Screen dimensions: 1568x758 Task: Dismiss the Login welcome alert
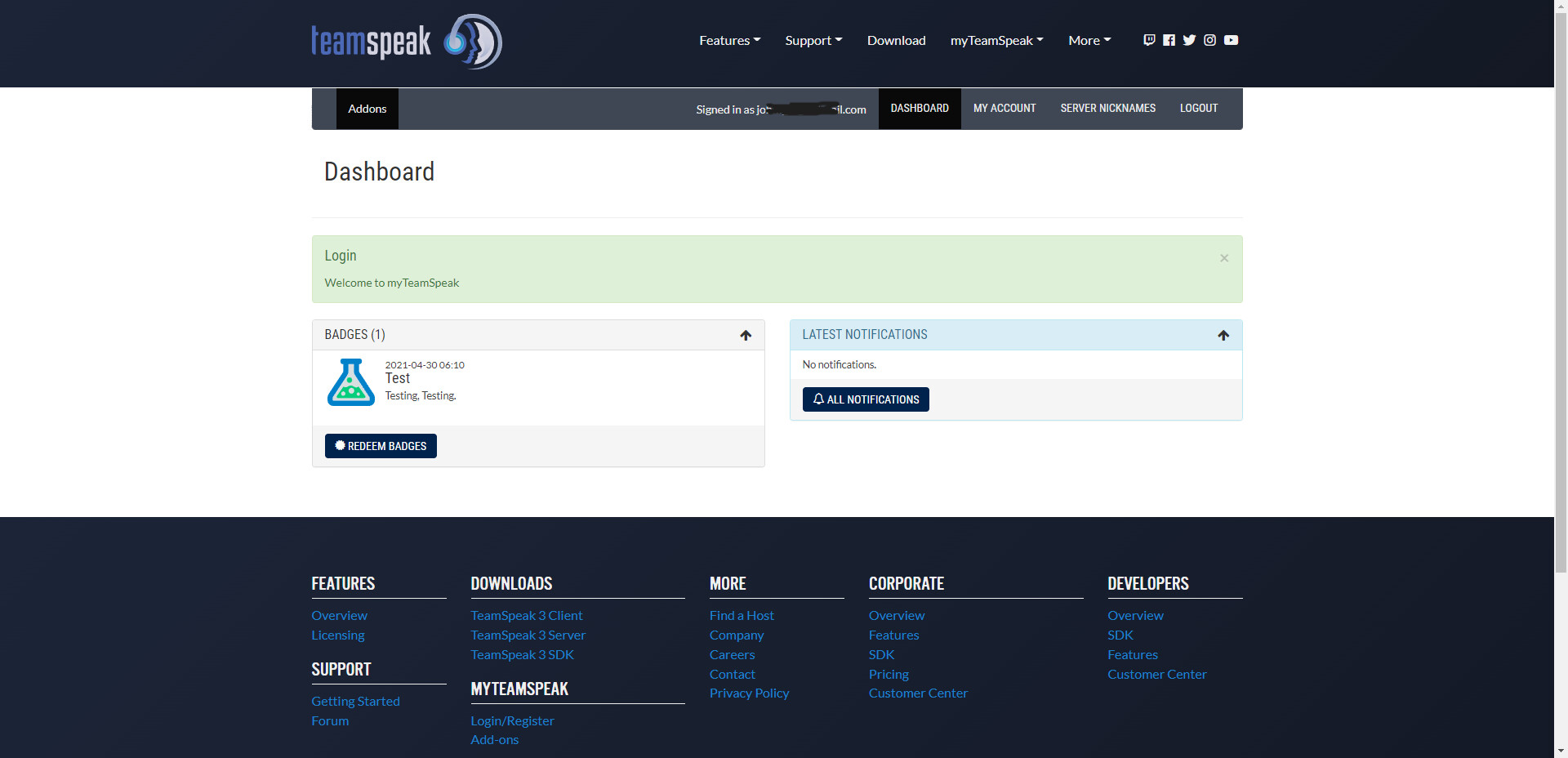[1223, 258]
